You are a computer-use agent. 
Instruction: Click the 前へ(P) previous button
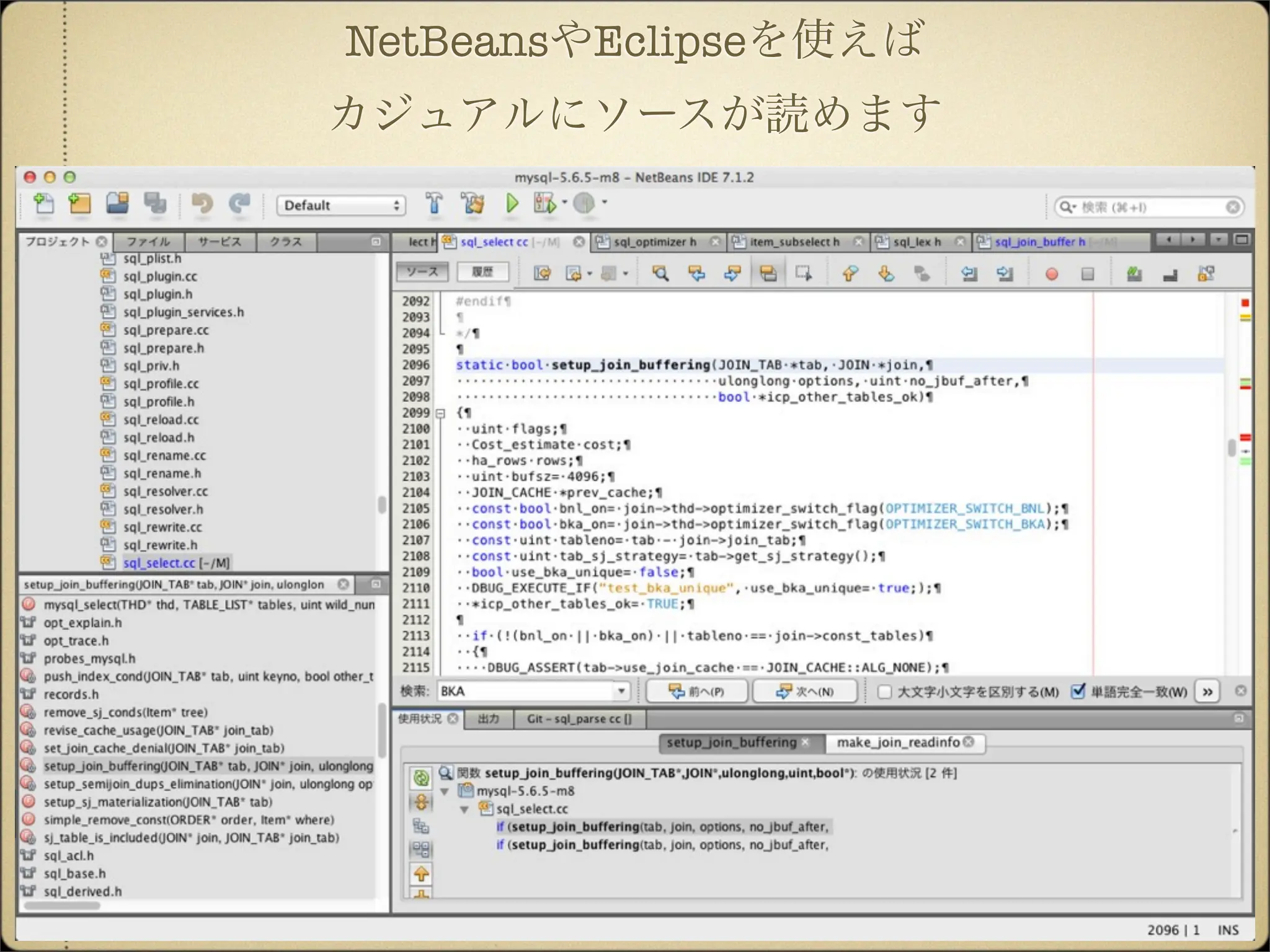pyautogui.click(x=697, y=692)
